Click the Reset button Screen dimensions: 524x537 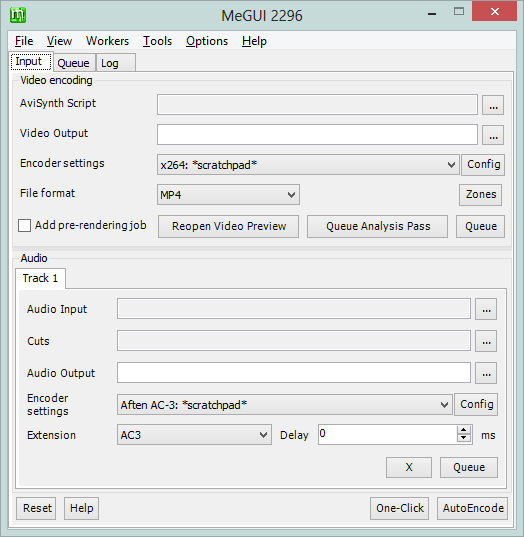coord(36,508)
